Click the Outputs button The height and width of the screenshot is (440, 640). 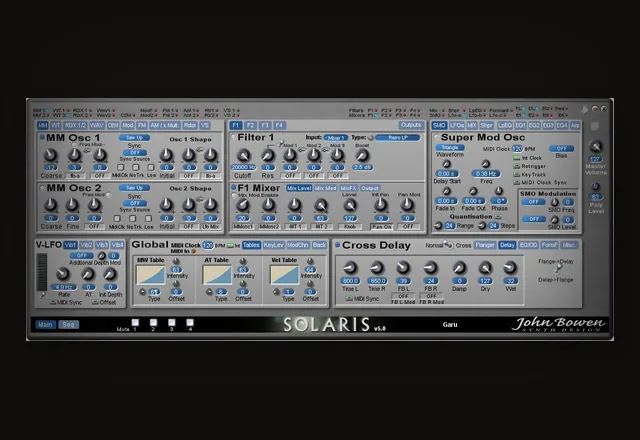tap(411, 125)
